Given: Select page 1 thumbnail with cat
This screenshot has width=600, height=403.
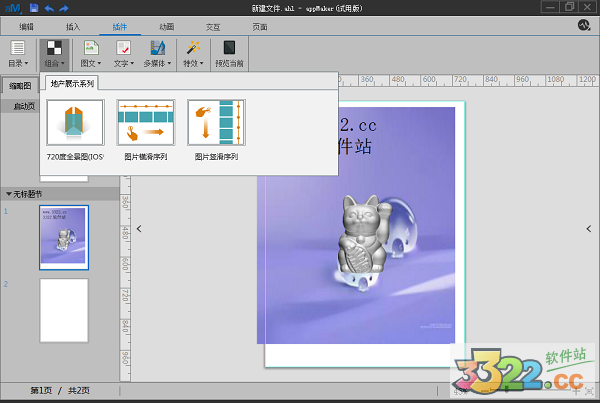Looking at the screenshot, I should point(63,237).
